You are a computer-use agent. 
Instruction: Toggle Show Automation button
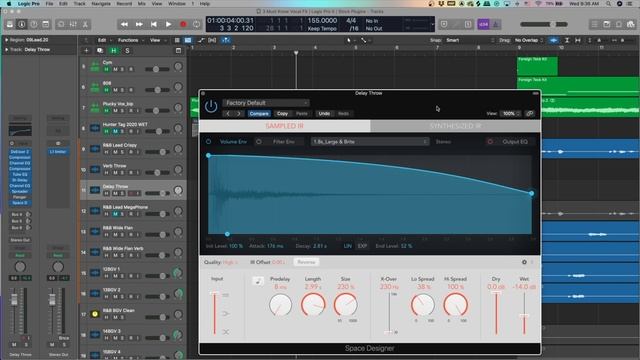coord(201,40)
